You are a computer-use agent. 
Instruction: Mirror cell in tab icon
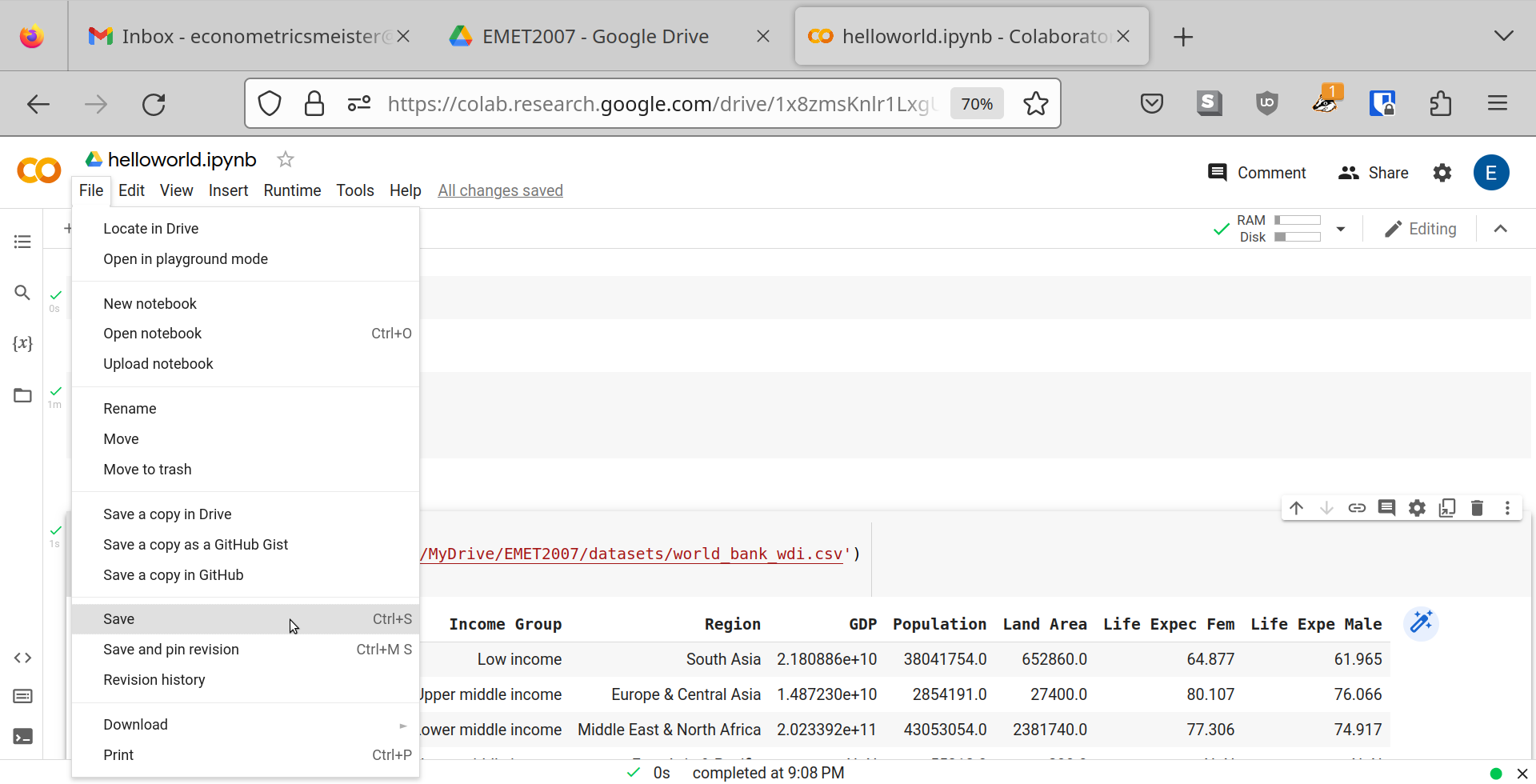click(x=1447, y=508)
